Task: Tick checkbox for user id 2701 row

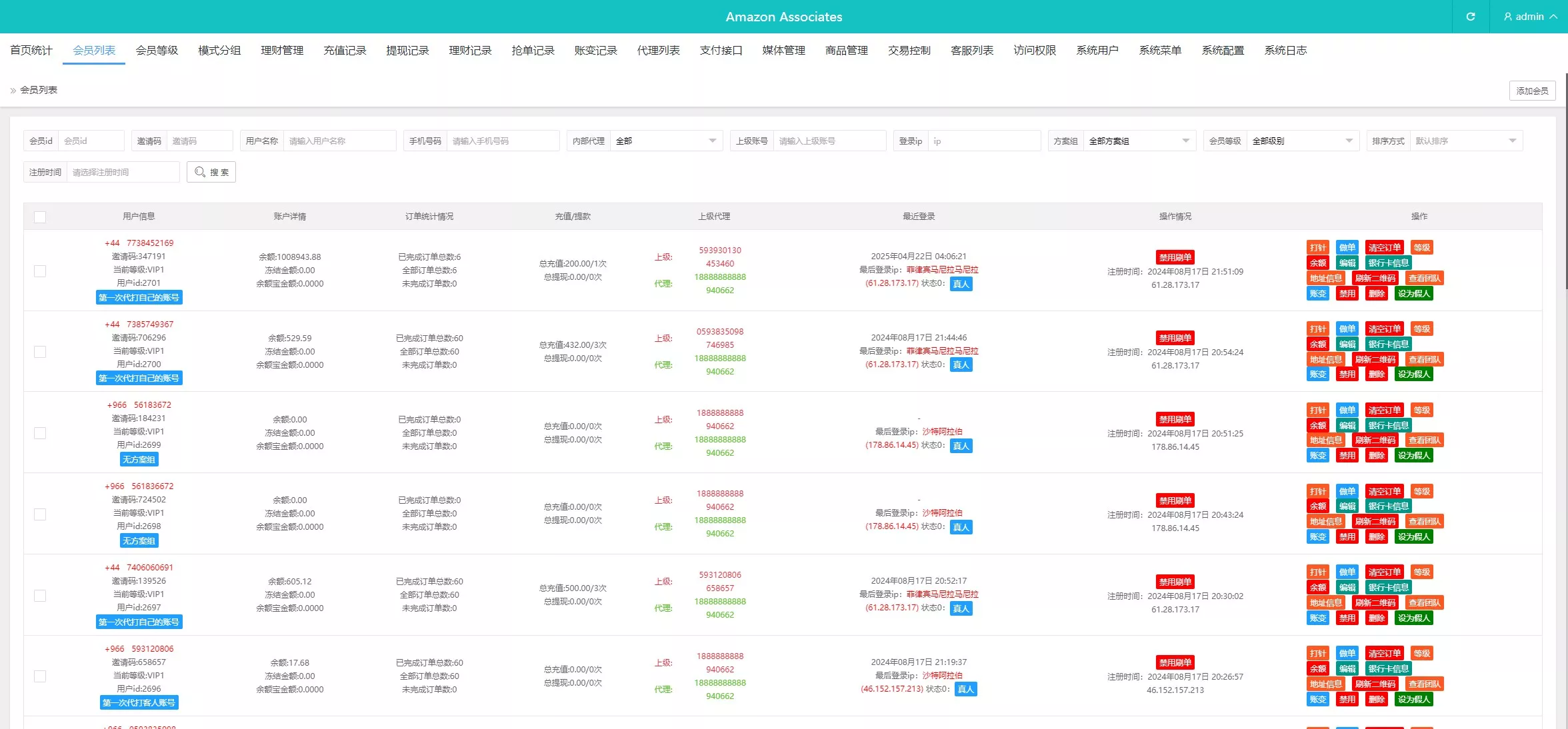Action: (40, 271)
